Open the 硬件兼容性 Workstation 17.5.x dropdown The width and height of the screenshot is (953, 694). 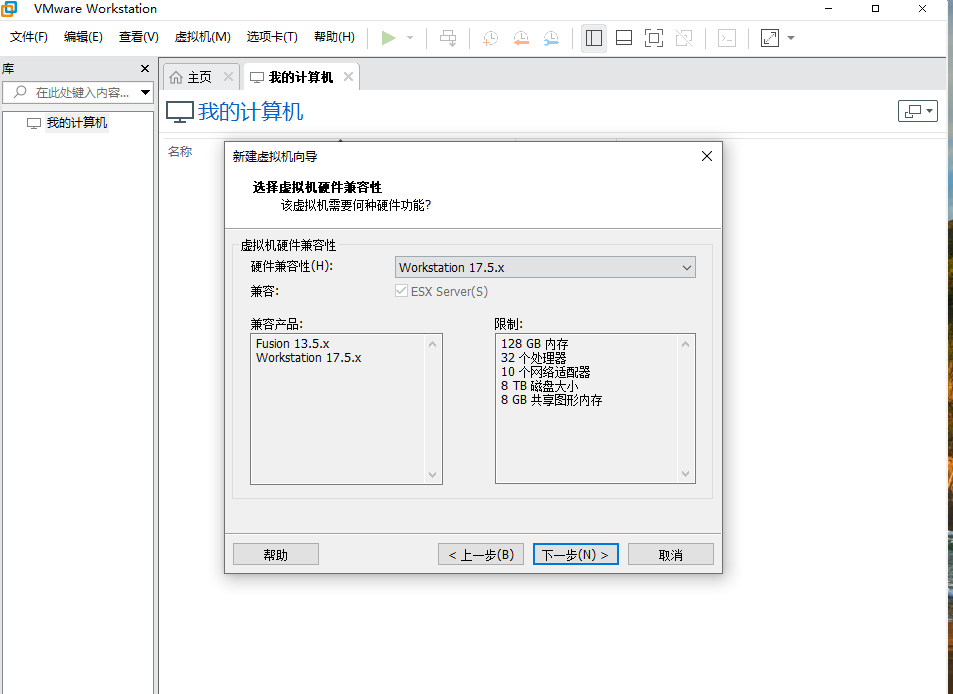pos(545,267)
